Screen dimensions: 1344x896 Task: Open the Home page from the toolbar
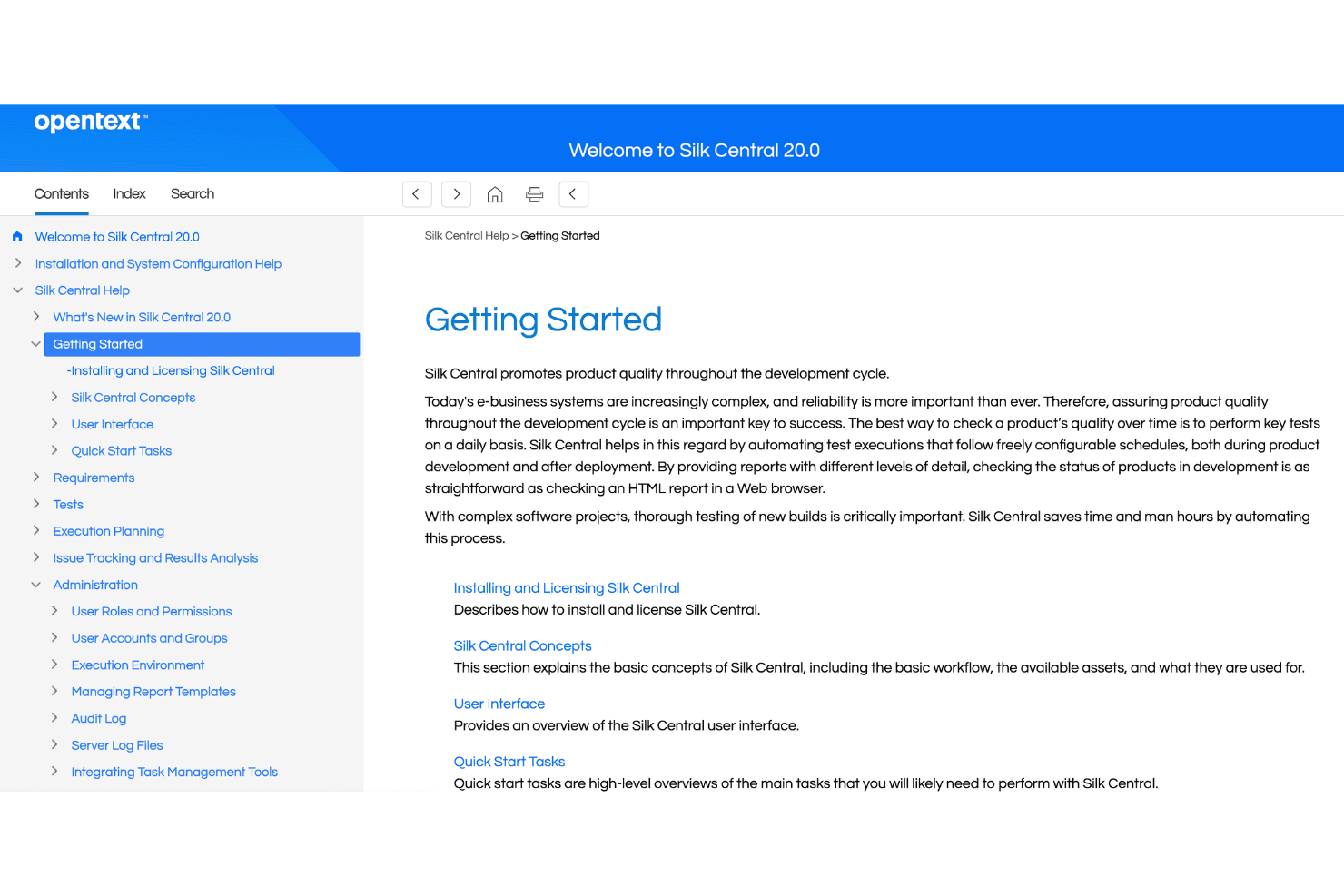tap(495, 194)
